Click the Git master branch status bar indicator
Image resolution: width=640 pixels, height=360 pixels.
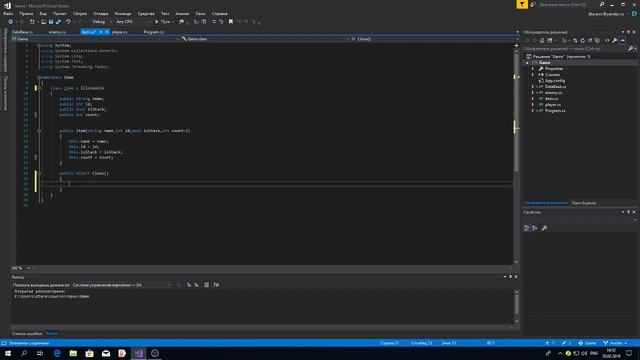pyautogui.click(x=615, y=343)
